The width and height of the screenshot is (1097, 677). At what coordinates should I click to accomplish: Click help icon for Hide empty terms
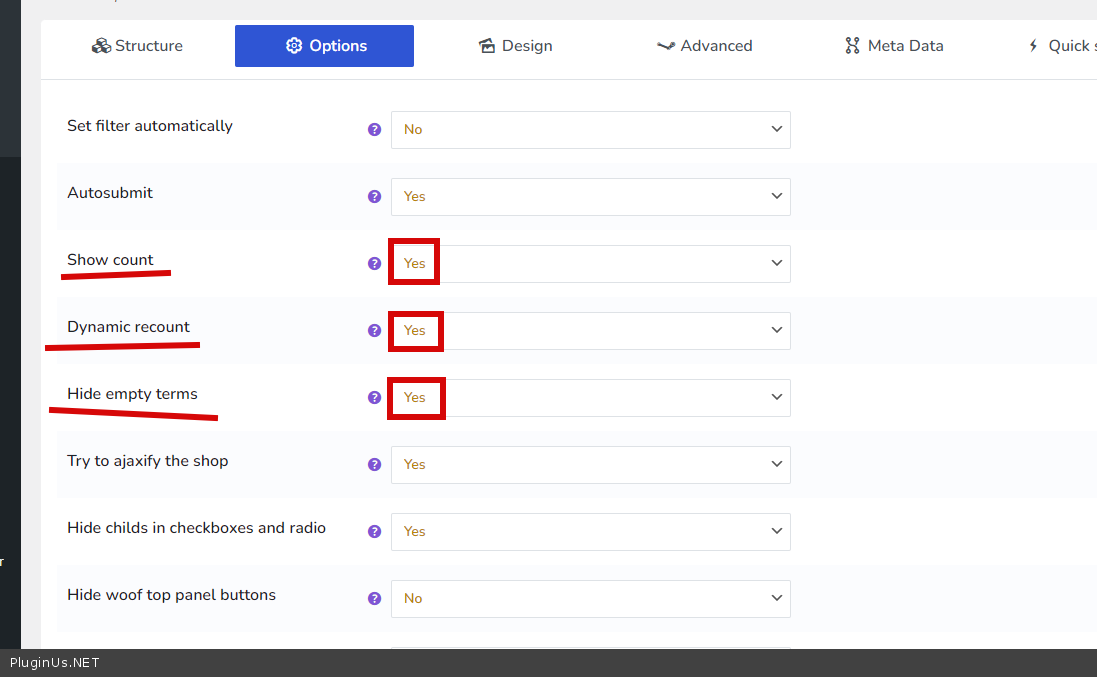coord(374,398)
